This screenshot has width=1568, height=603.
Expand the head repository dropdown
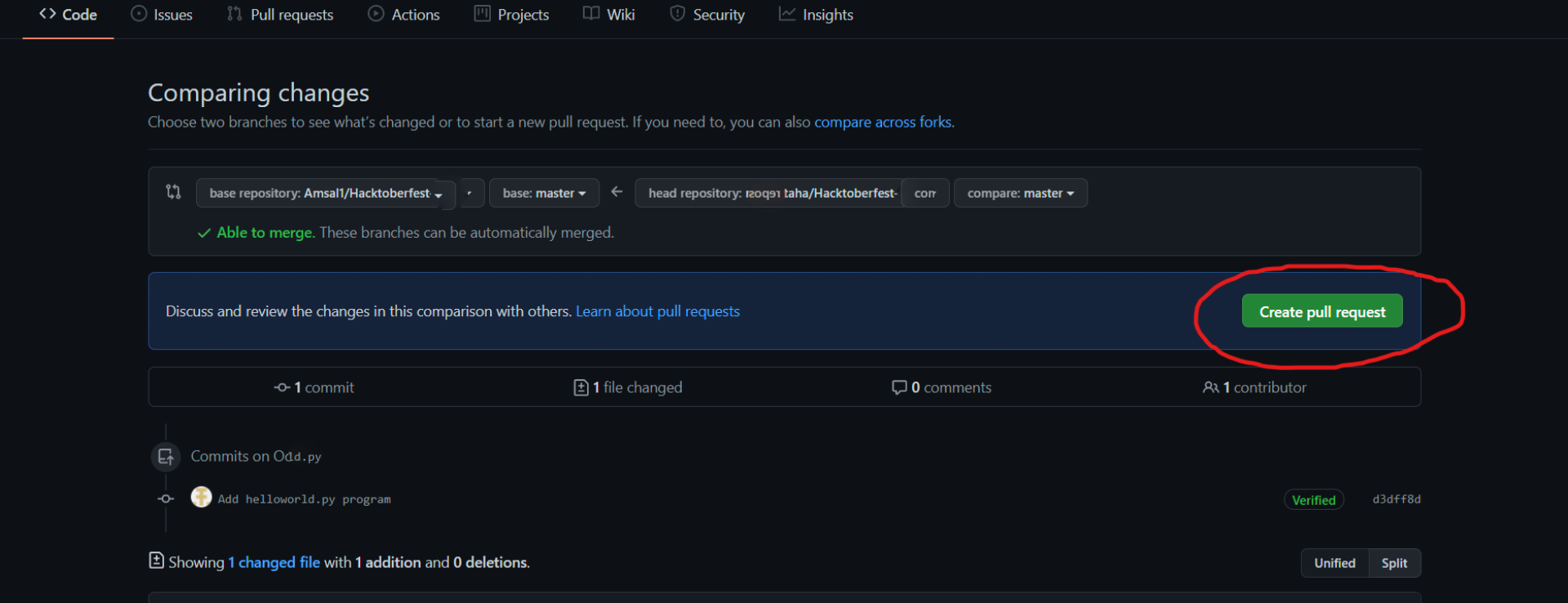(791, 194)
